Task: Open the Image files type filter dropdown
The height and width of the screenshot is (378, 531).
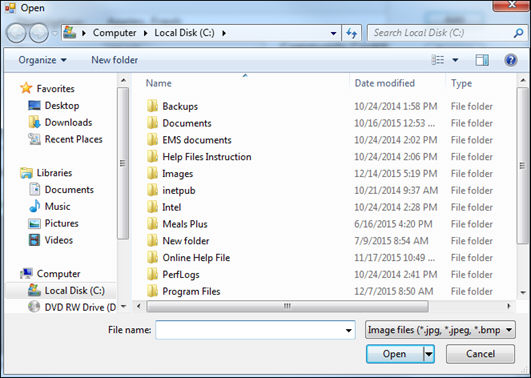Action: (440, 330)
